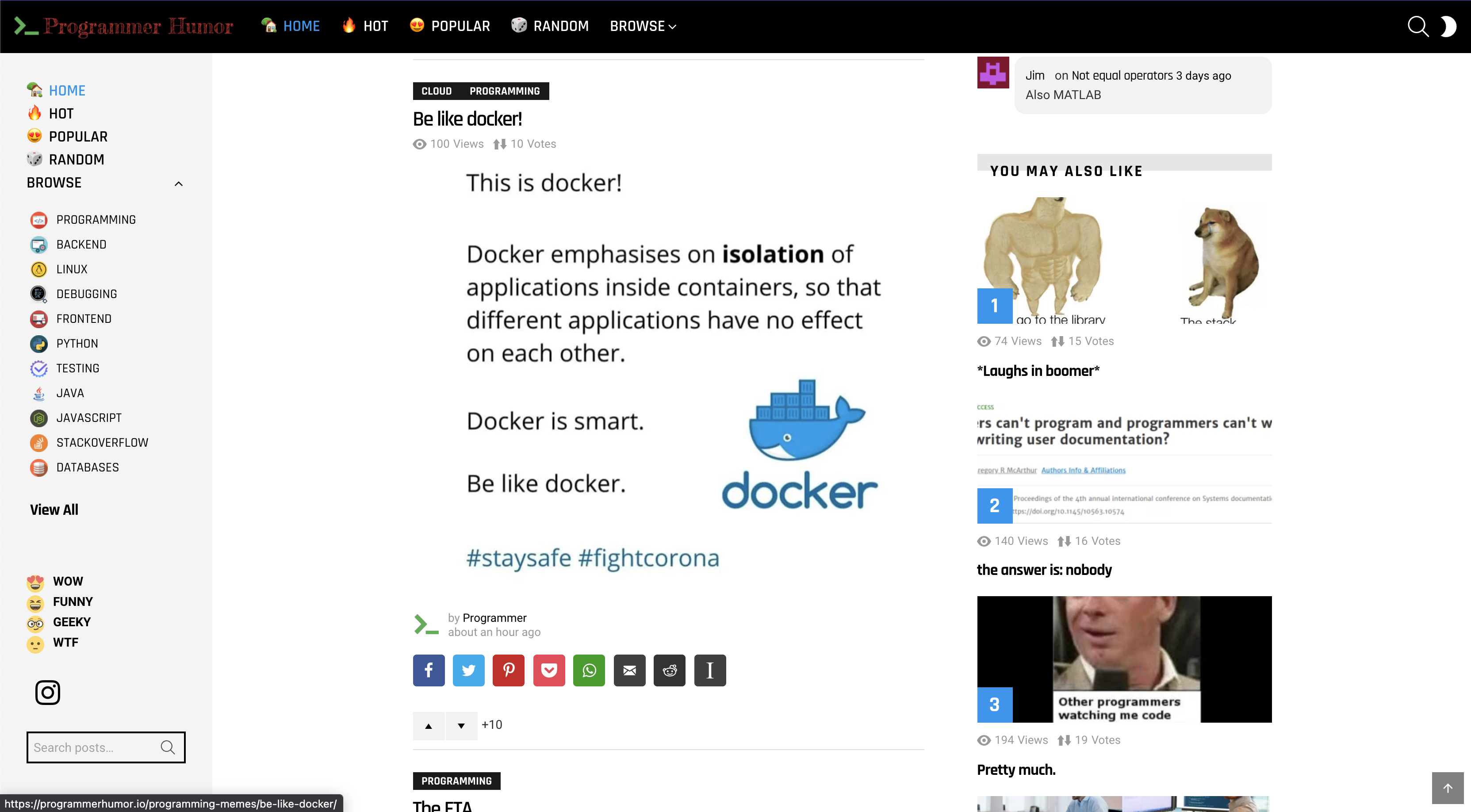Viewport: 1471px width, 812px height.
Task: Click the Search posts input field
Action: coord(92,747)
